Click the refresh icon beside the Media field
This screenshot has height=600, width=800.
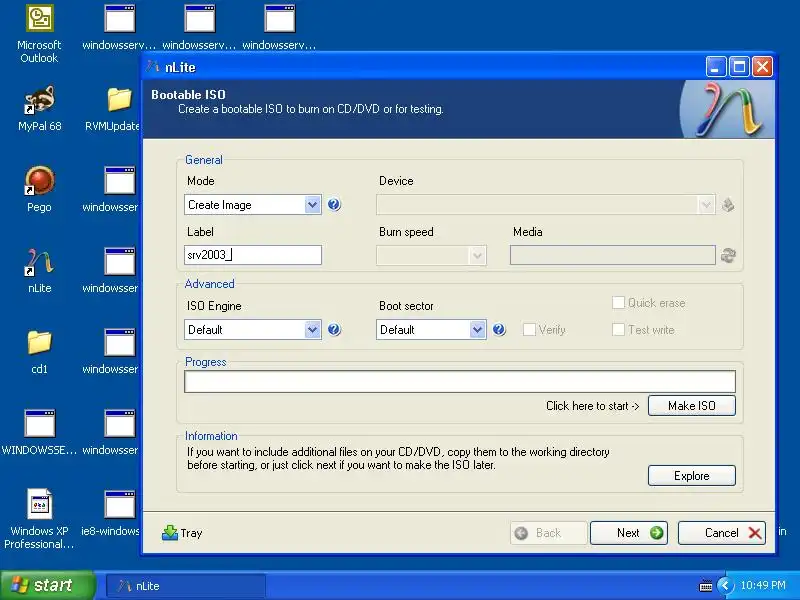[728, 255]
